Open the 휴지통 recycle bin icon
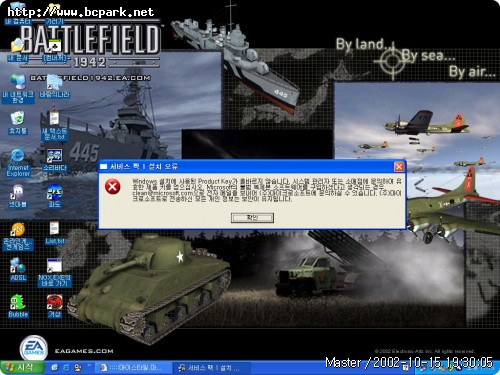Viewport: 500px width, 375px height. 18,123
